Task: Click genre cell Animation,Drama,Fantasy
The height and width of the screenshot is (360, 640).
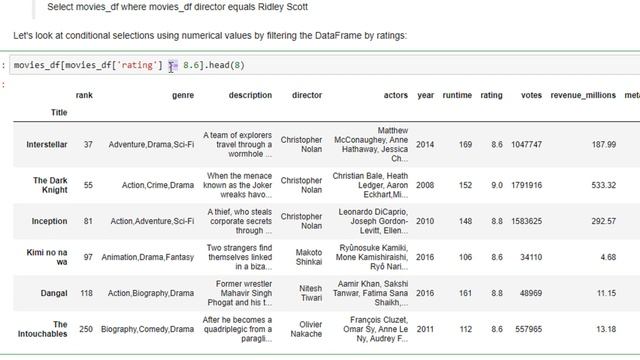Action: (148, 257)
